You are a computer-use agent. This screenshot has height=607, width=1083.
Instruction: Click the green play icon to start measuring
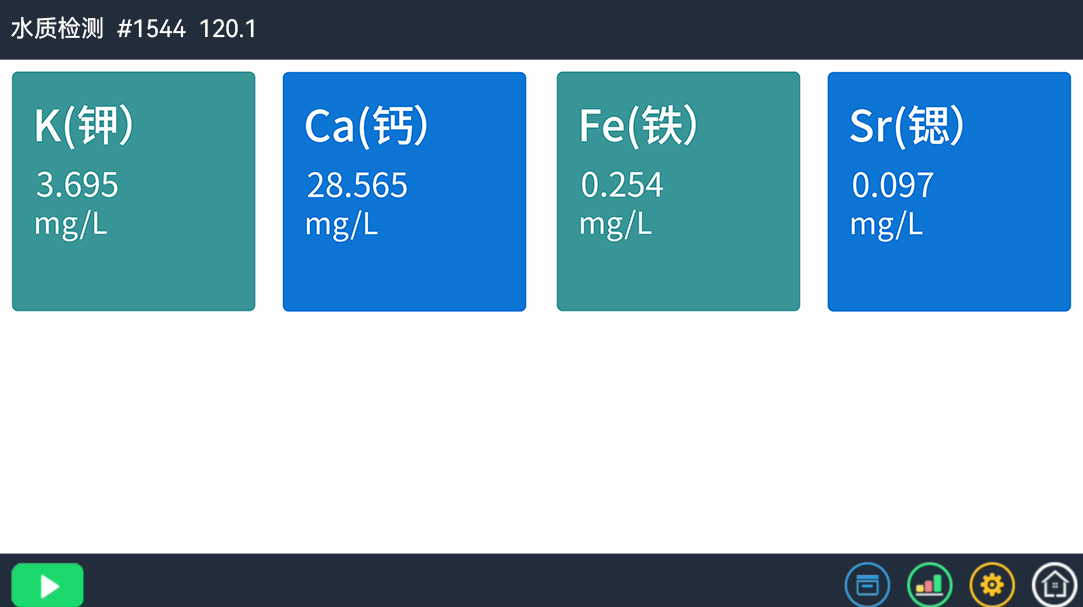pos(46,585)
